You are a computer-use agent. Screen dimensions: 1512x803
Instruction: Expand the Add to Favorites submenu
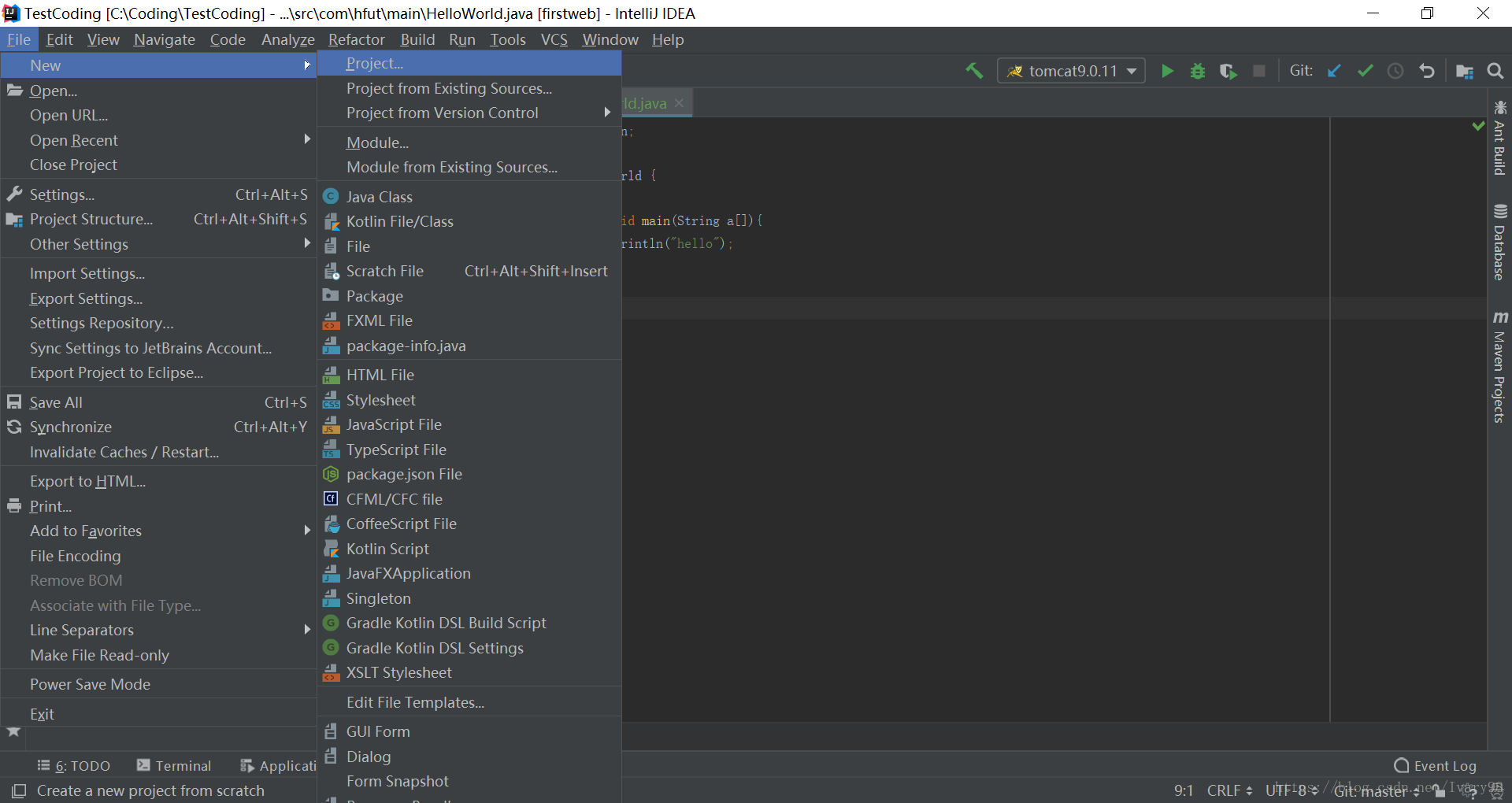tap(159, 531)
